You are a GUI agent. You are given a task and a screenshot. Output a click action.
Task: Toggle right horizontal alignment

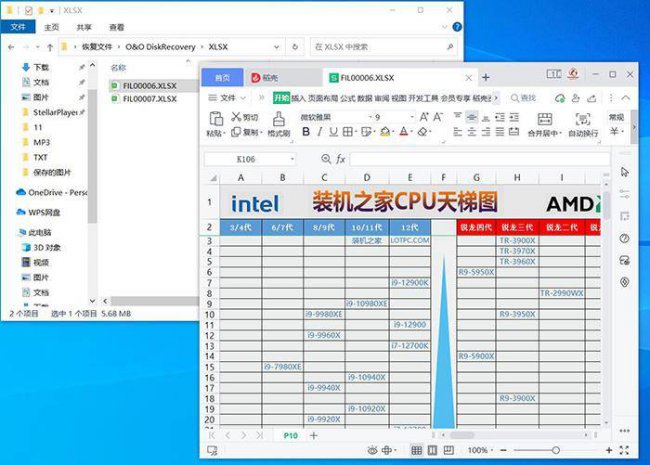[486, 132]
